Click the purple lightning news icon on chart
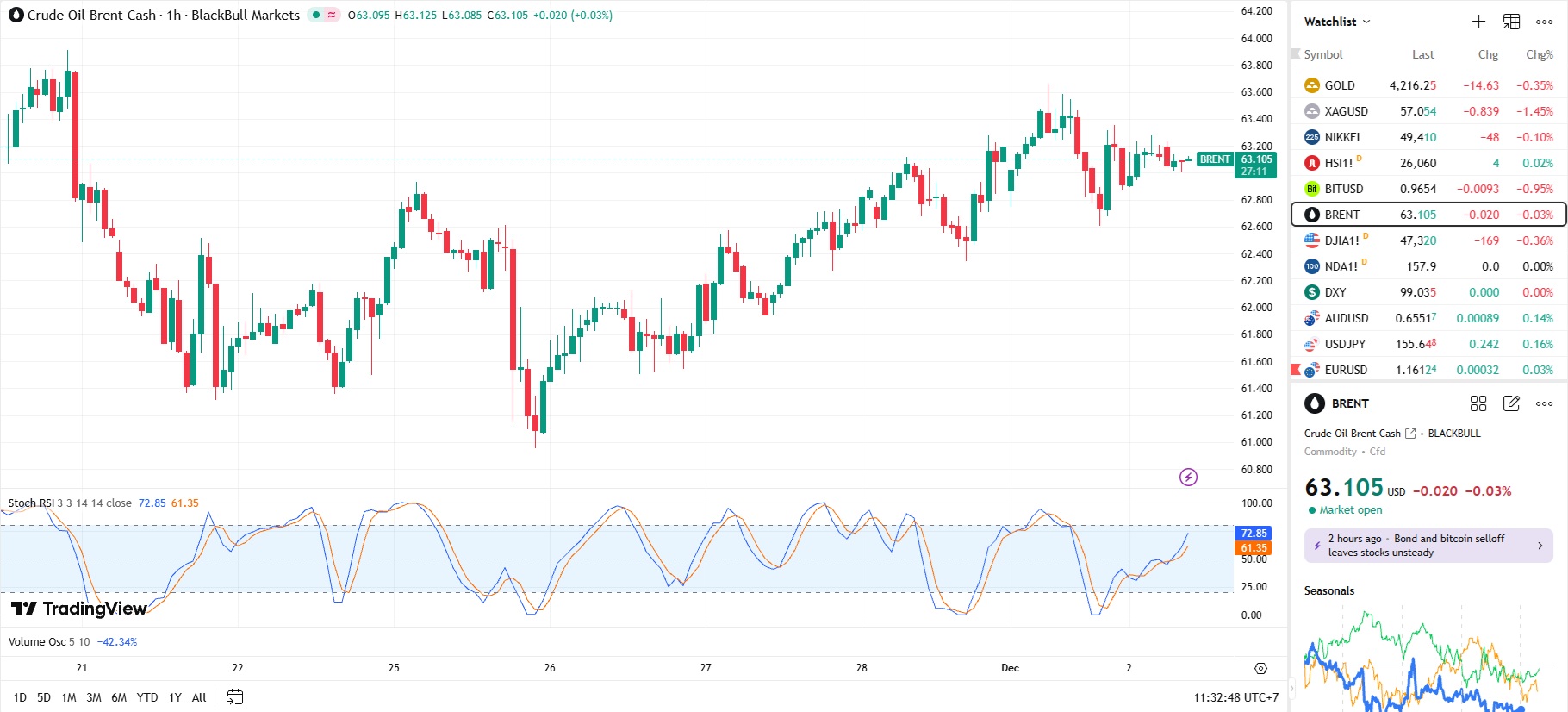1568x712 pixels. click(1188, 477)
